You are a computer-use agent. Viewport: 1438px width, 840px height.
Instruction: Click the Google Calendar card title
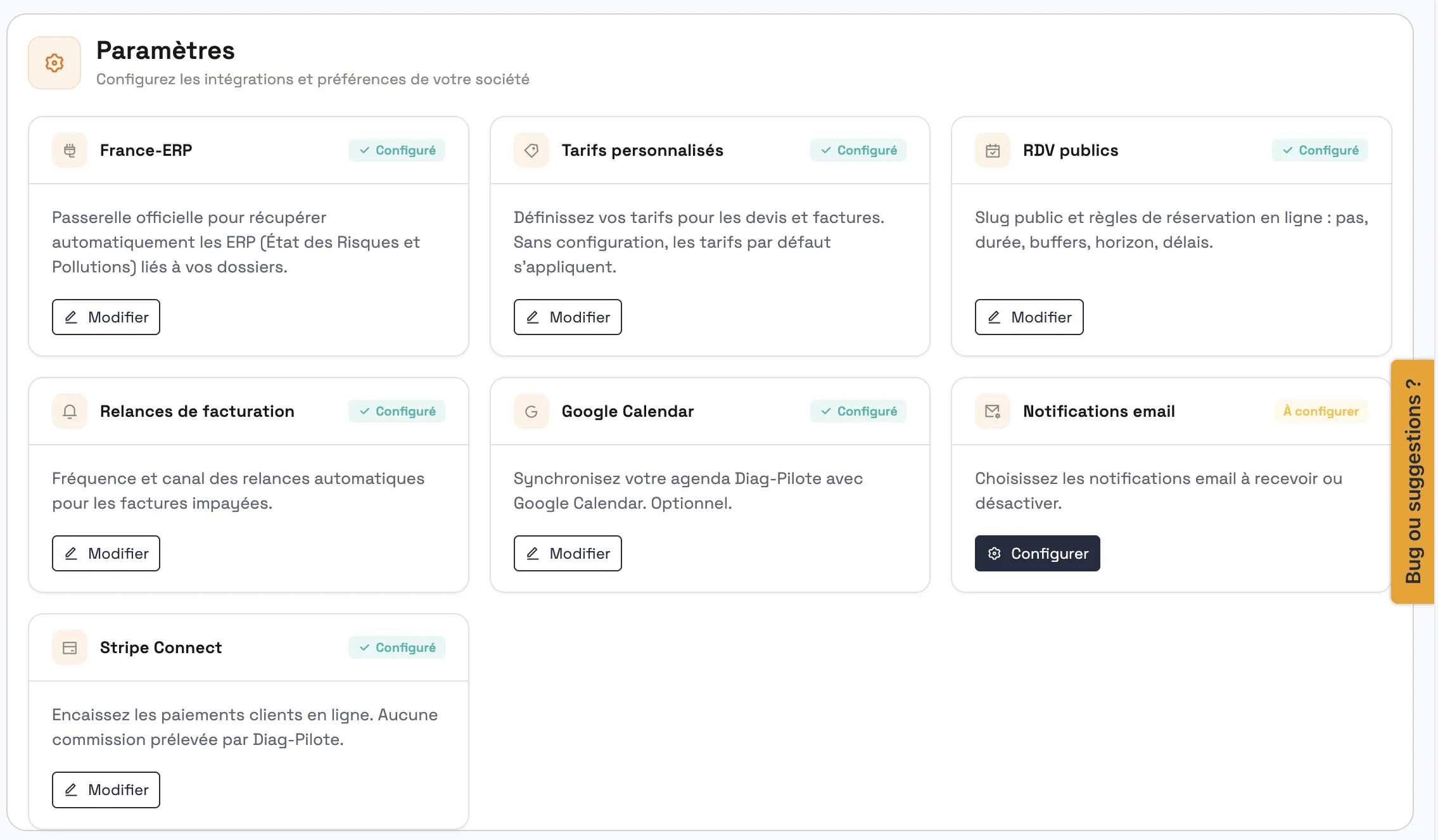(x=628, y=411)
